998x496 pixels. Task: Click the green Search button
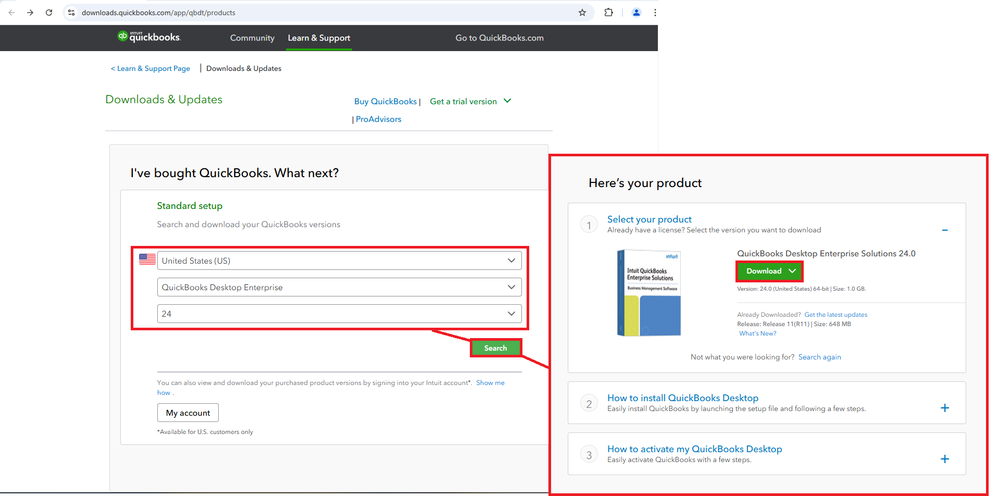496,348
